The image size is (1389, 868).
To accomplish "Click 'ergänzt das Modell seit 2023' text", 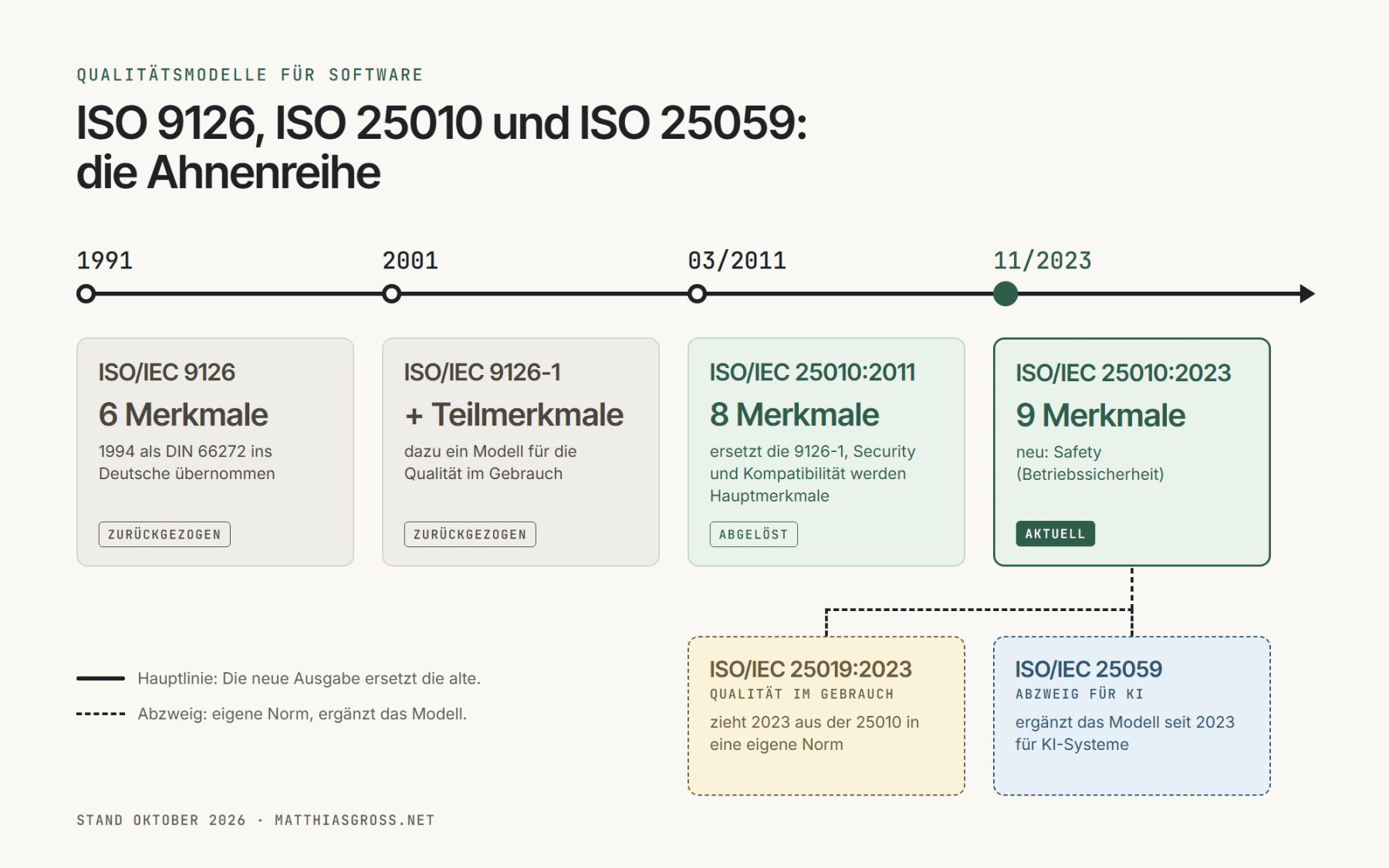I will click(1125, 733).
